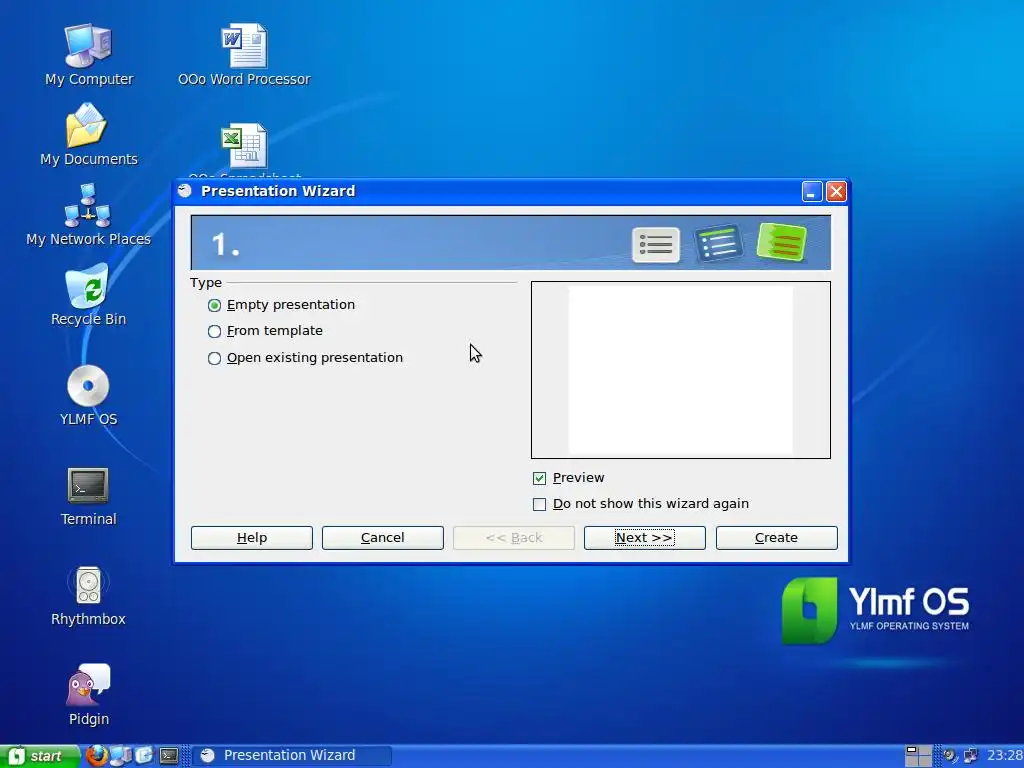Cancel the Presentation Wizard
Viewport: 1024px width, 768px height.
383,537
